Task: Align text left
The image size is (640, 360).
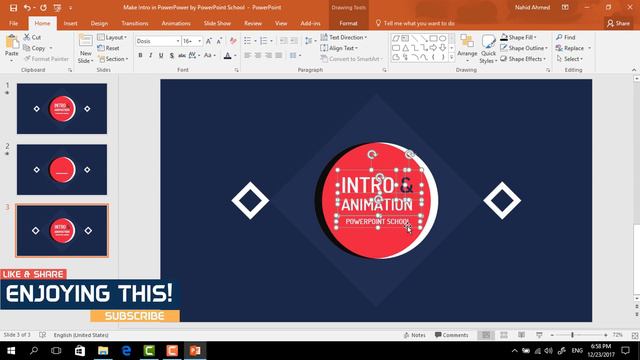Action: [248, 56]
